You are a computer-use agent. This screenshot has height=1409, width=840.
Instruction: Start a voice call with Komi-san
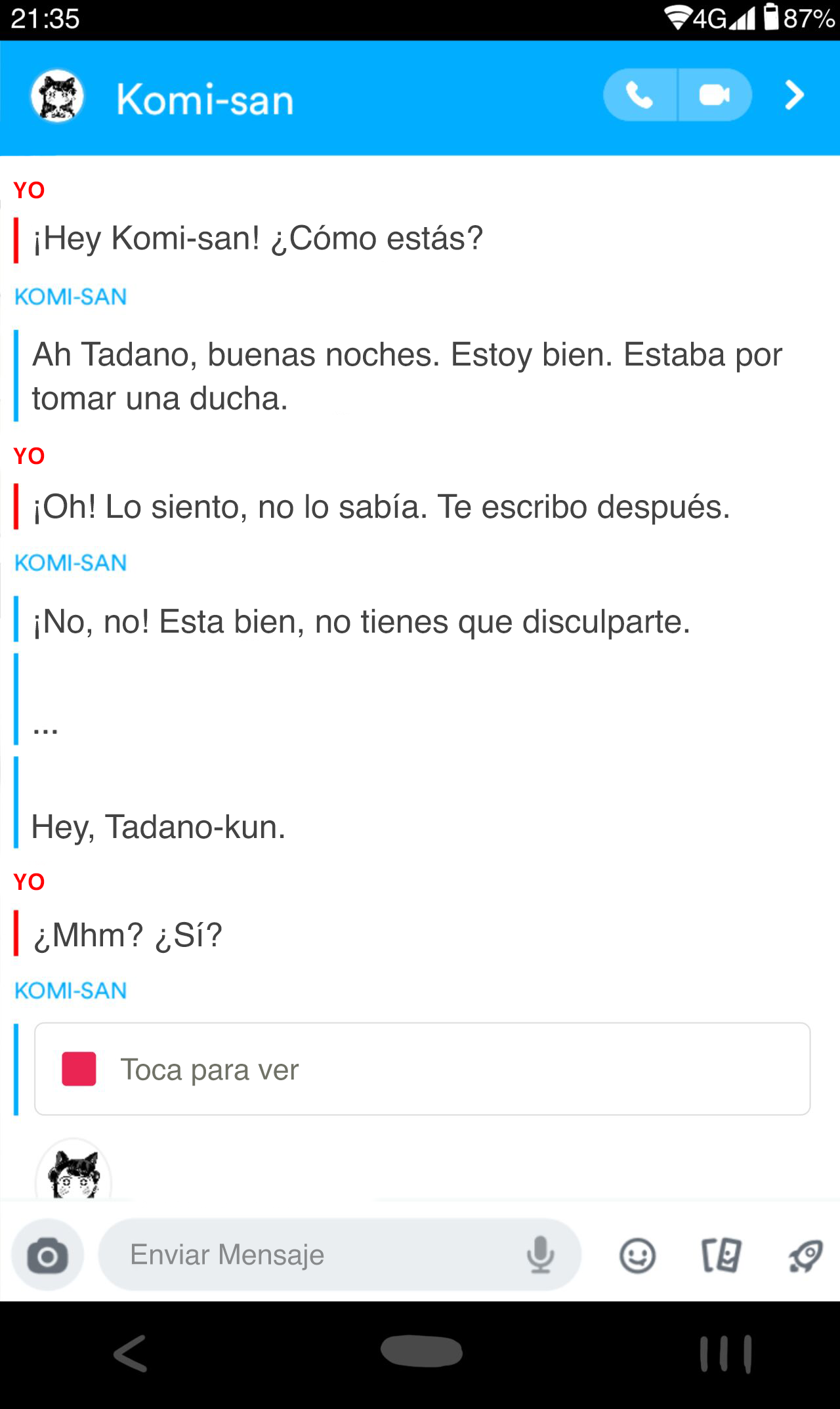[639, 95]
